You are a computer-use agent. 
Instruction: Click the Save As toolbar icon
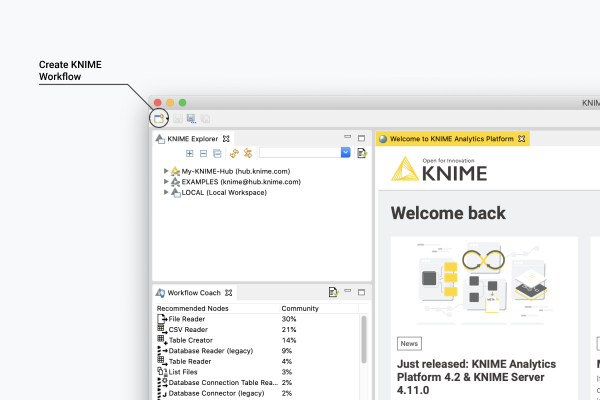tap(191, 119)
